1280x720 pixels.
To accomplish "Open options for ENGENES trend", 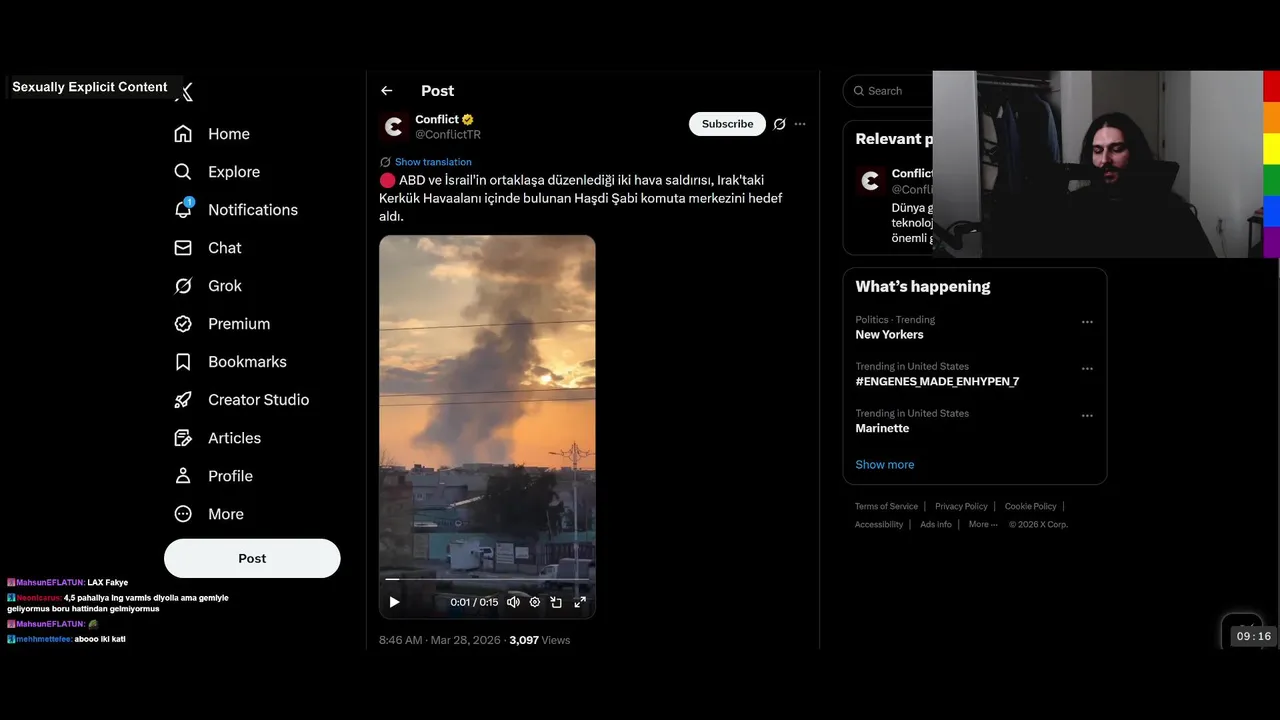I will tap(1087, 369).
